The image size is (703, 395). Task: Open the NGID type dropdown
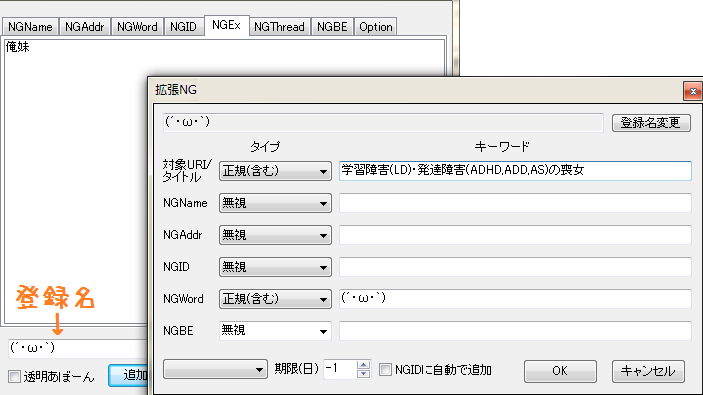click(x=275, y=267)
